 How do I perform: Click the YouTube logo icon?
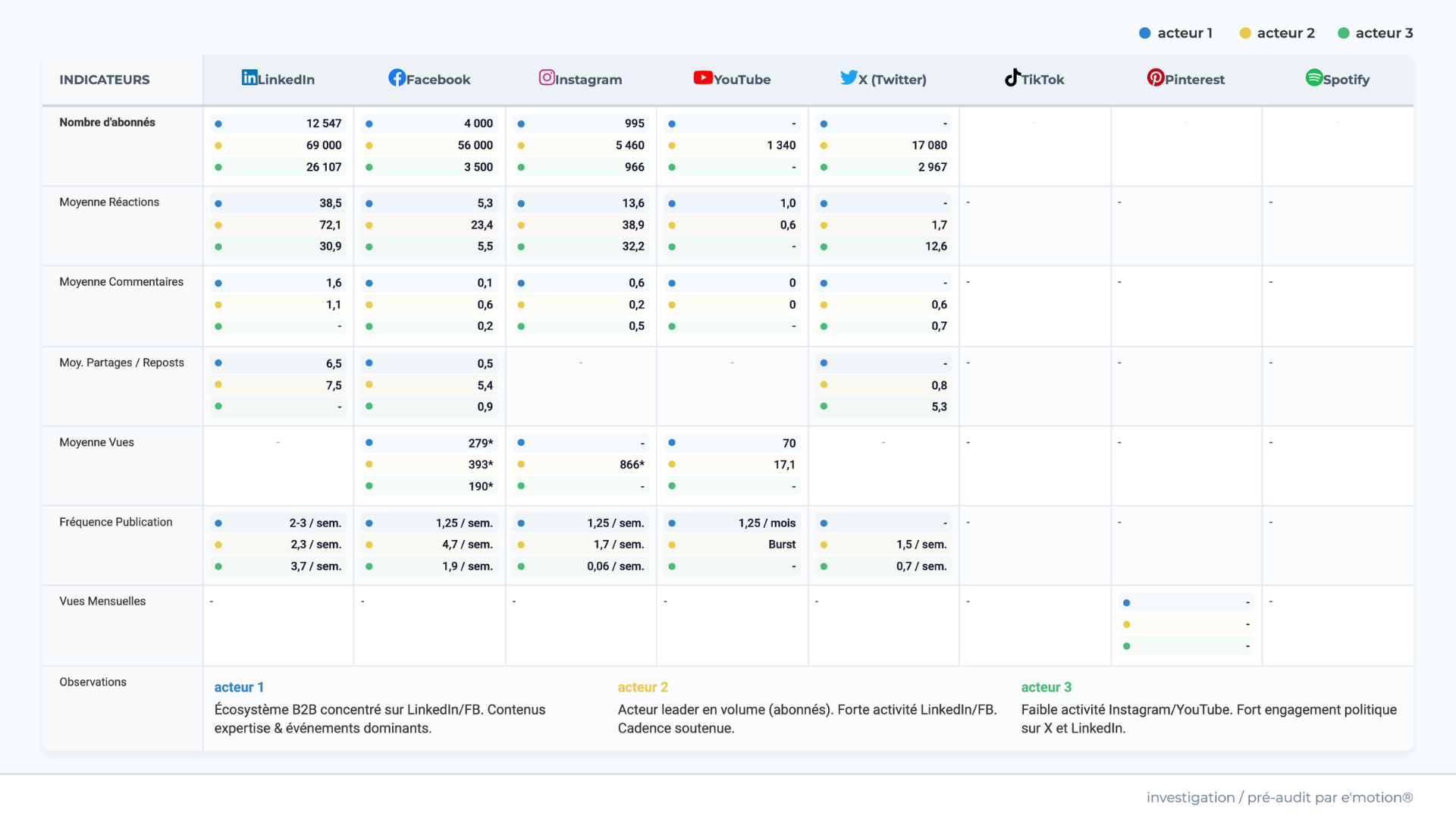pos(703,77)
